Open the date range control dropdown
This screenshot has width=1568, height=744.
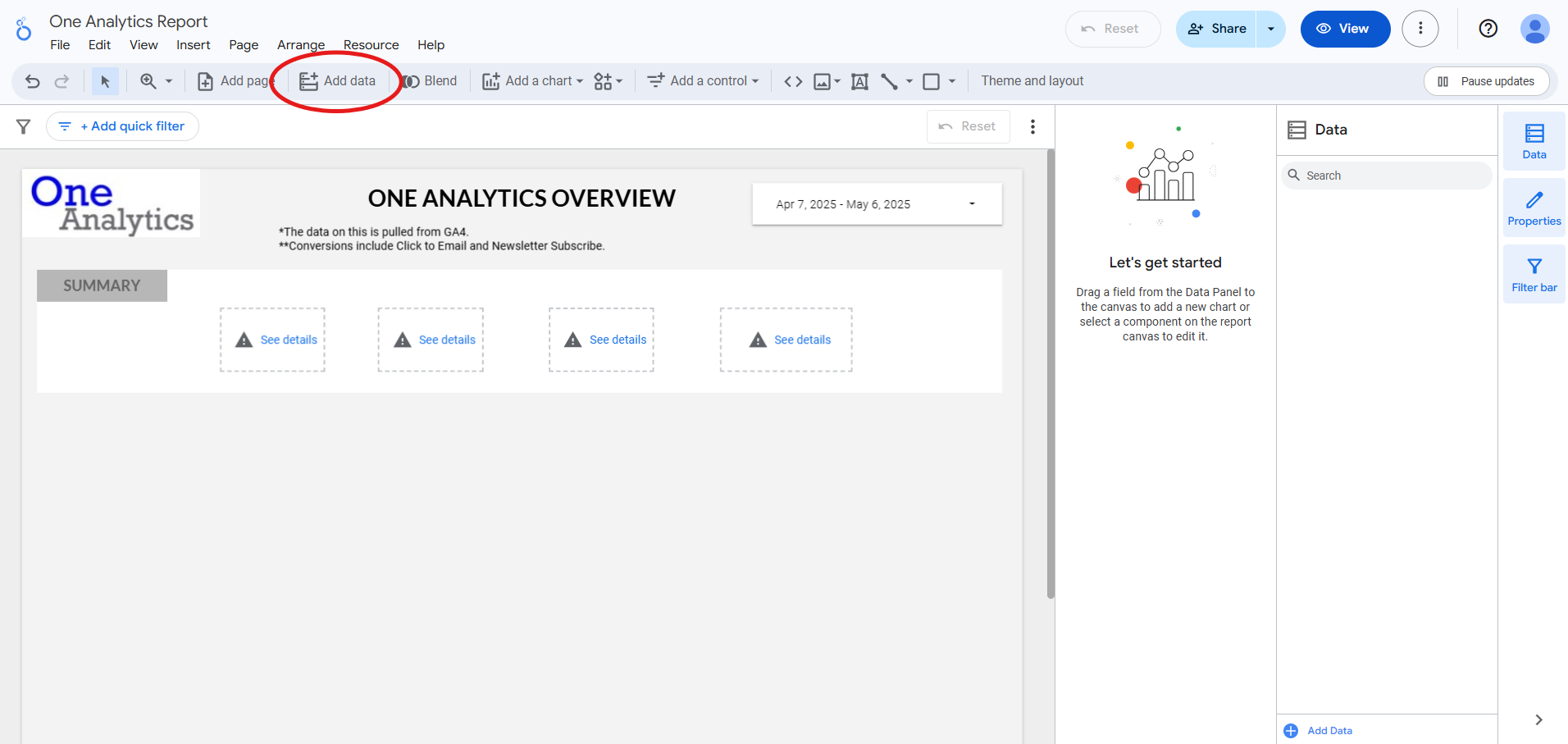[x=877, y=204]
